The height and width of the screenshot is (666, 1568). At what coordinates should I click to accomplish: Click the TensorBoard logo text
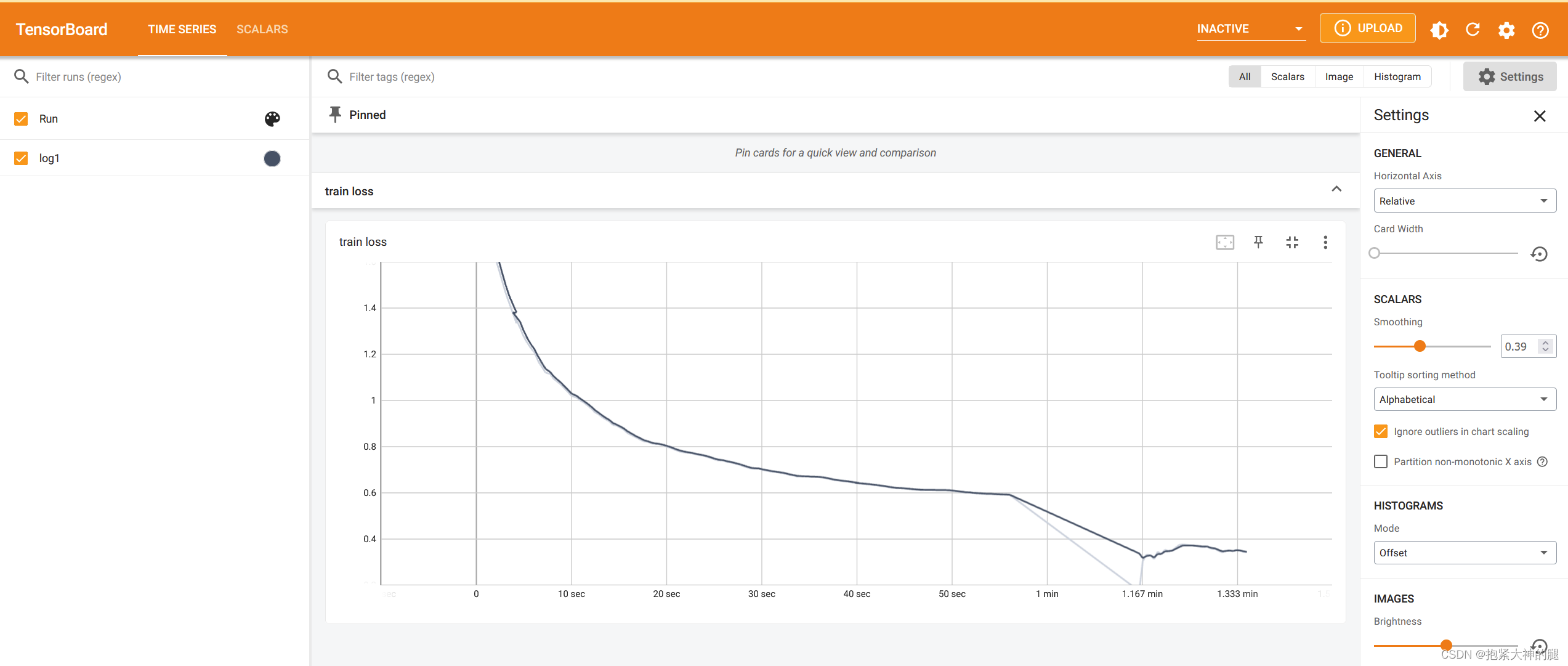tap(62, 30)
